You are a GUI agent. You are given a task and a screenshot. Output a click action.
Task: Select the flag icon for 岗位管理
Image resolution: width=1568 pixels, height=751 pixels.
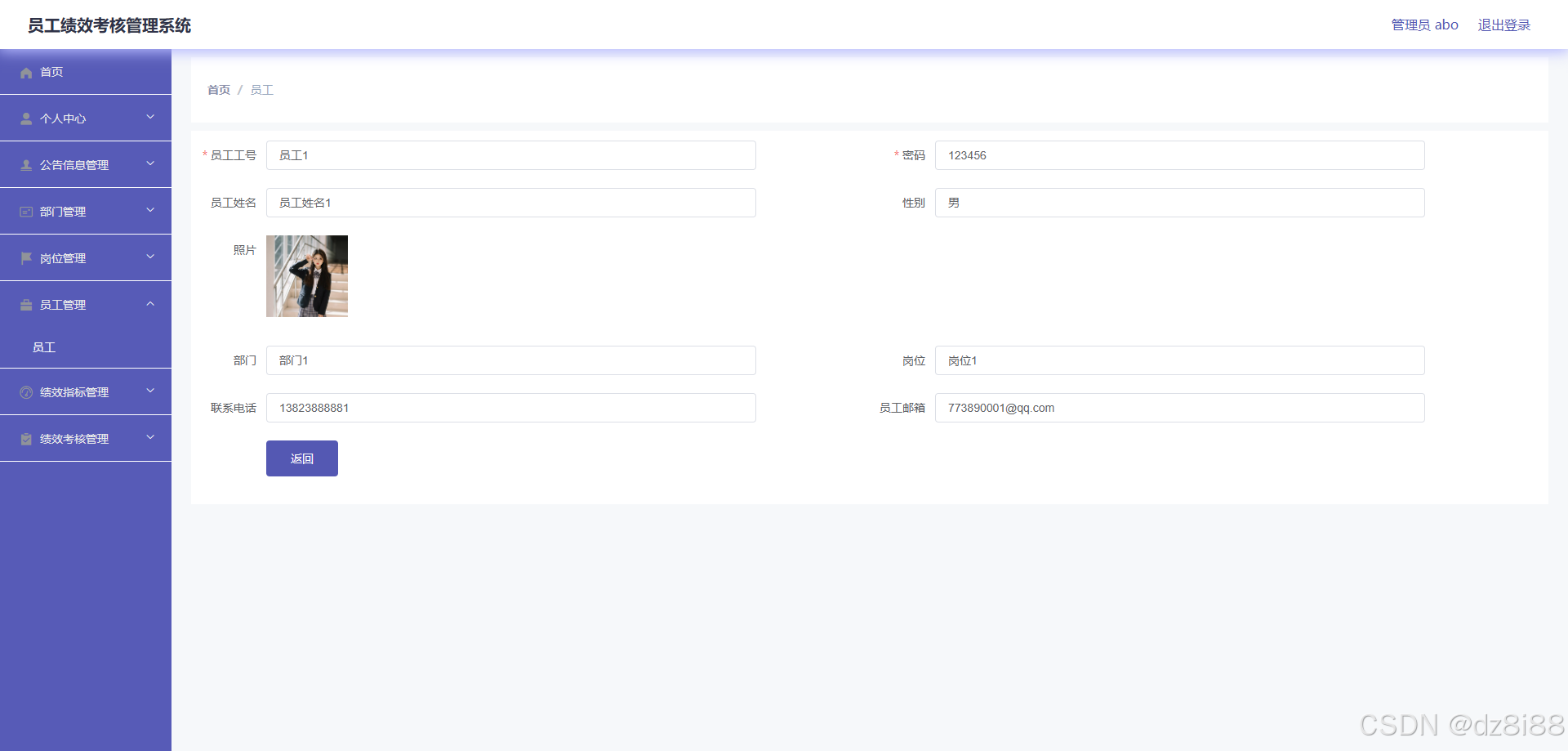click(25, 257)
